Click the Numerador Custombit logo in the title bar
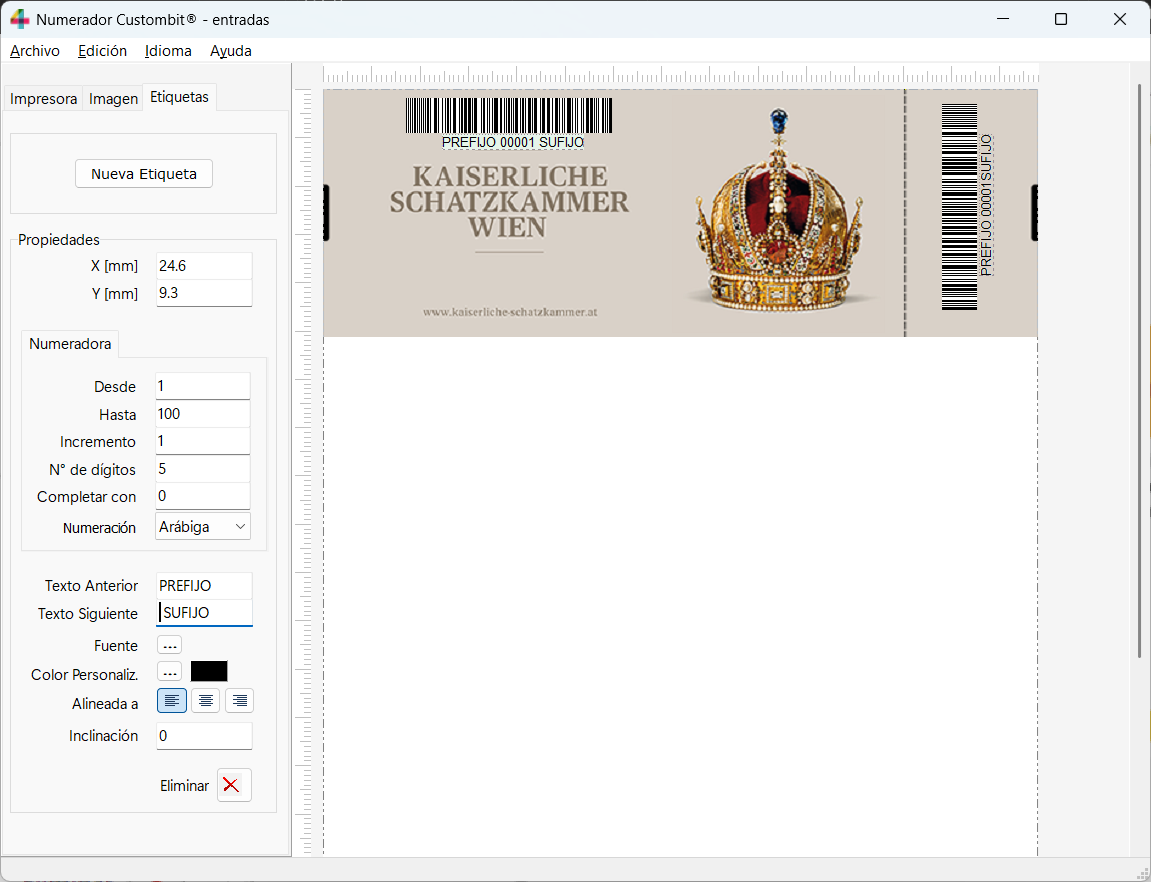 tap(20, 18)
